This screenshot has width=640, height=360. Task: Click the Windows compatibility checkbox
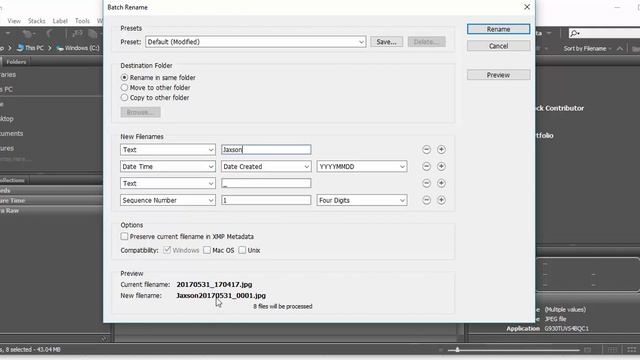tap(167, 250)
